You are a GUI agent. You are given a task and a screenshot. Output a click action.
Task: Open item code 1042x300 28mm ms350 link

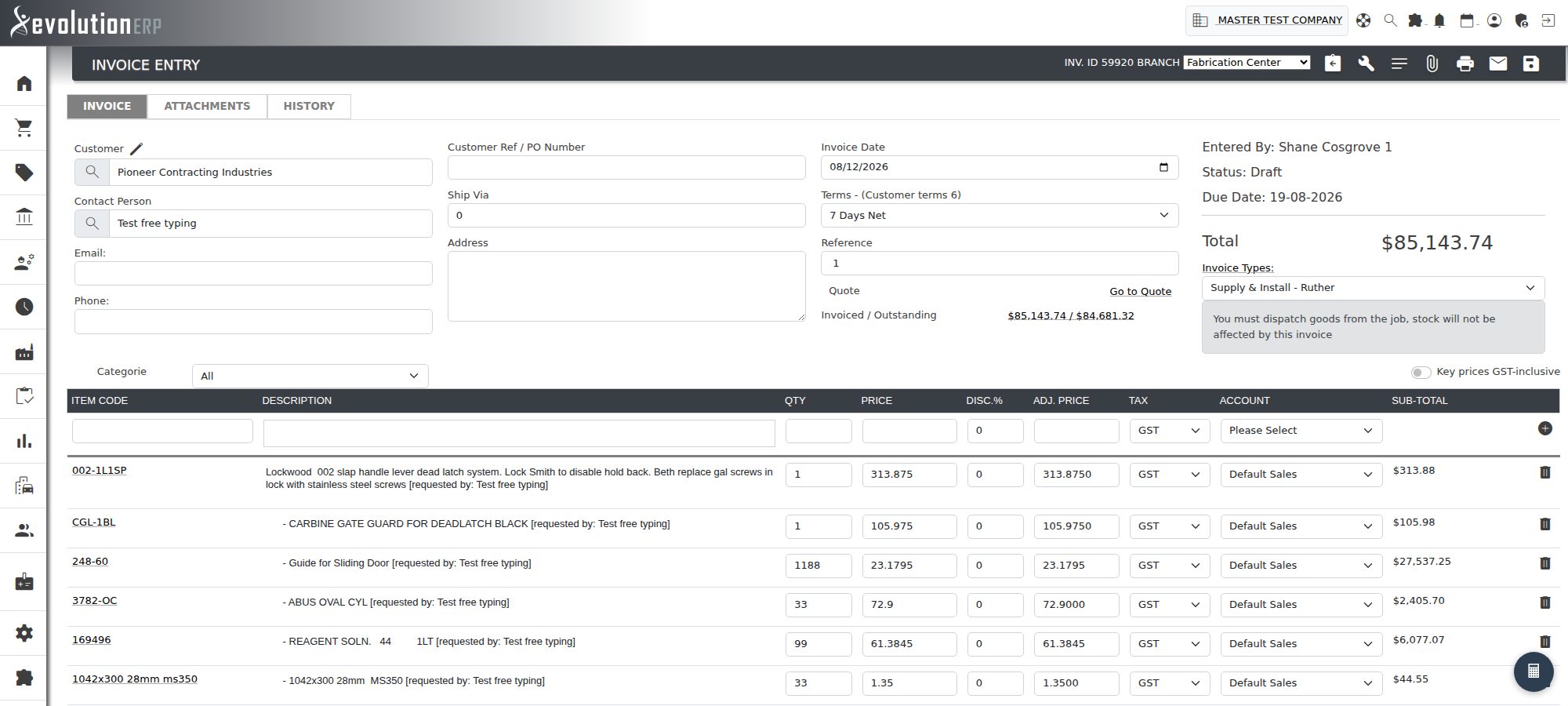[x=135, y=679]
